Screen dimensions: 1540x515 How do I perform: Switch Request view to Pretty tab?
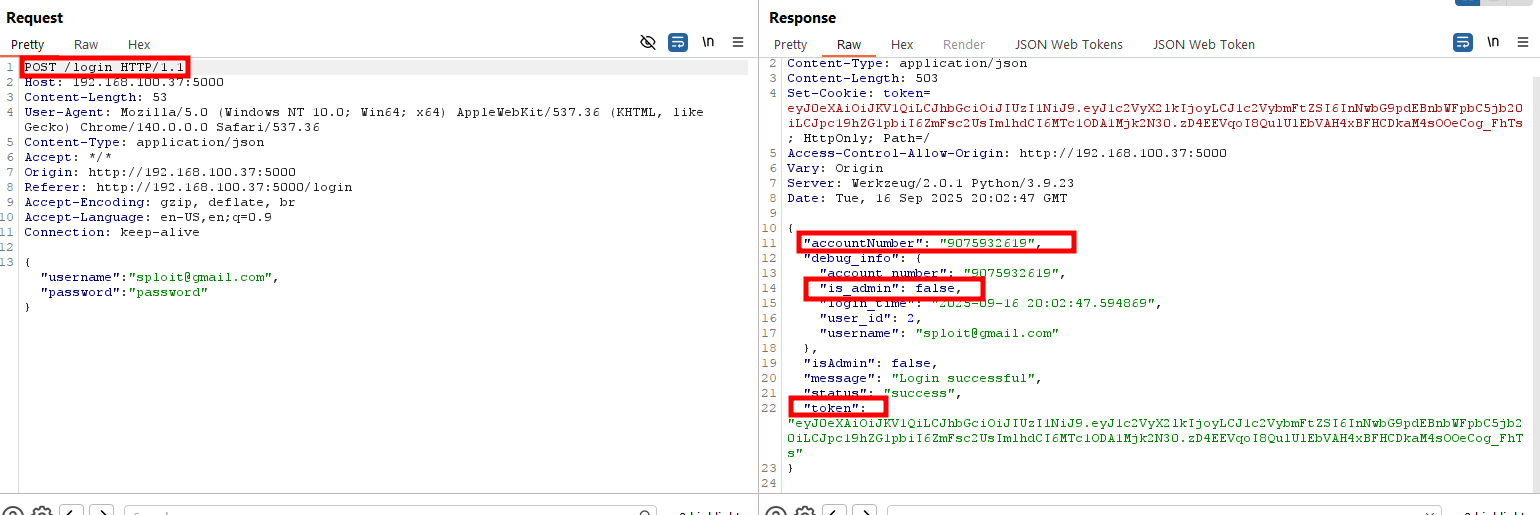[x=28, y=44]
